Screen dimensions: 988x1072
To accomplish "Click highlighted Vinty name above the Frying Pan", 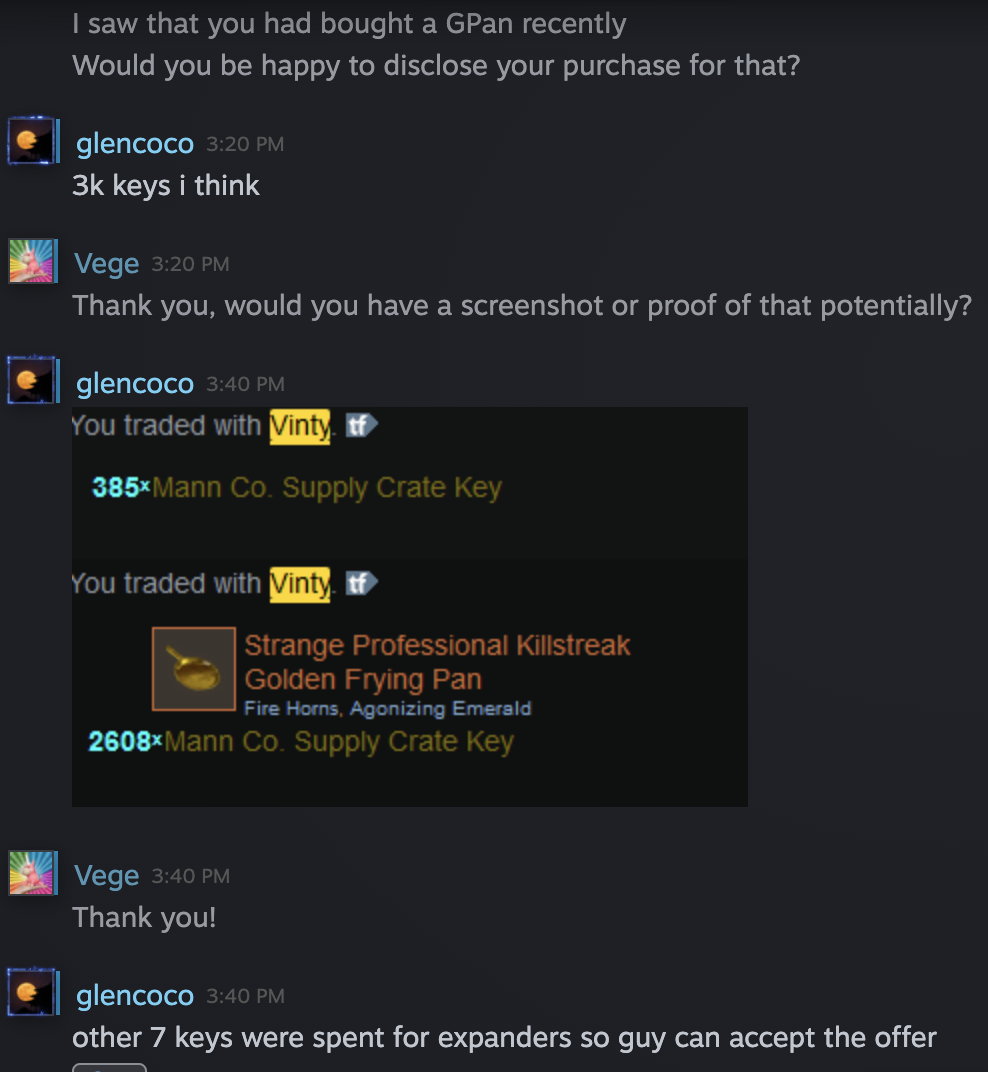I will 299,585.
